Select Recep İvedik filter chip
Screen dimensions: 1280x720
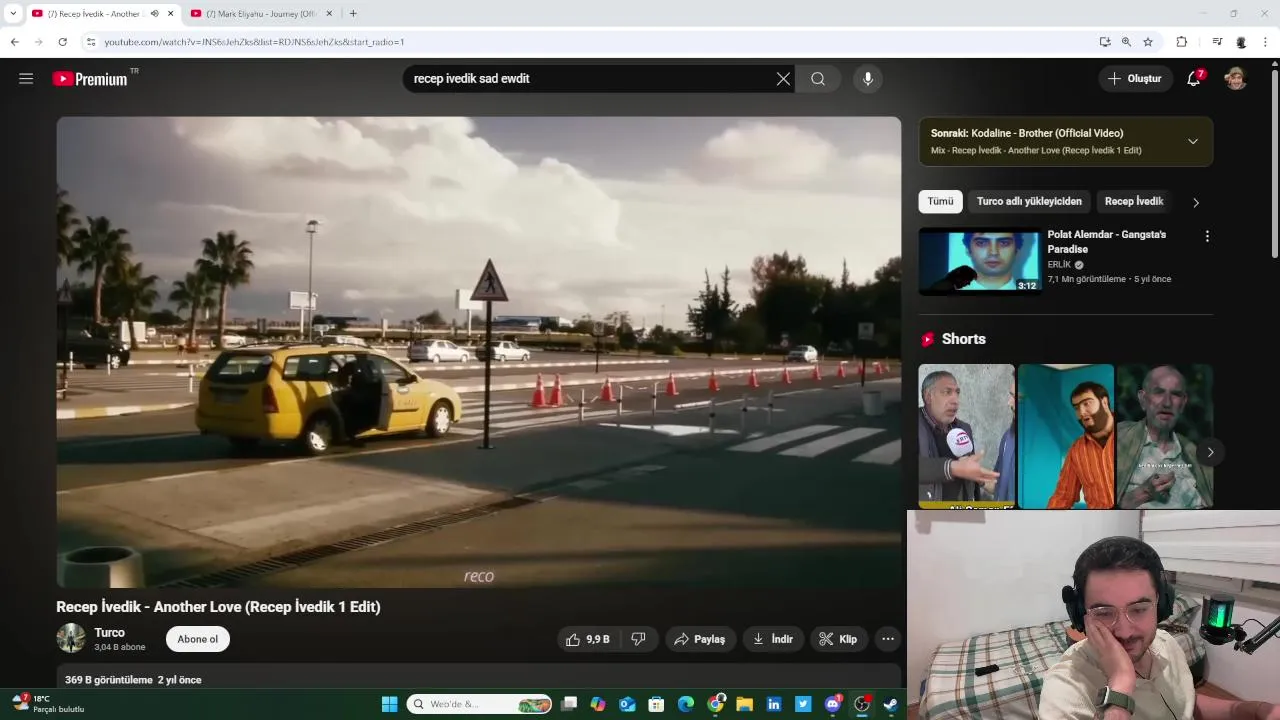pyautogui.click(x=1134, y=201)
